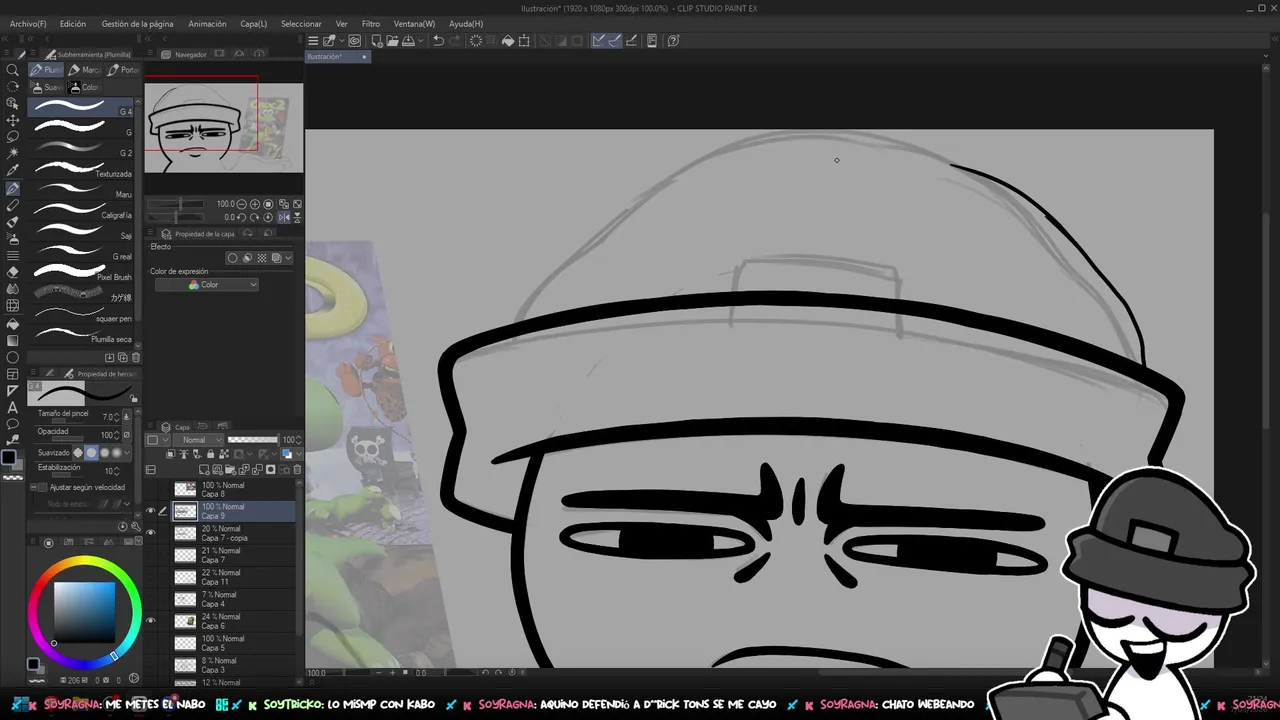Open layer blending mode Normal dropdown

click(x=198, y=440)
